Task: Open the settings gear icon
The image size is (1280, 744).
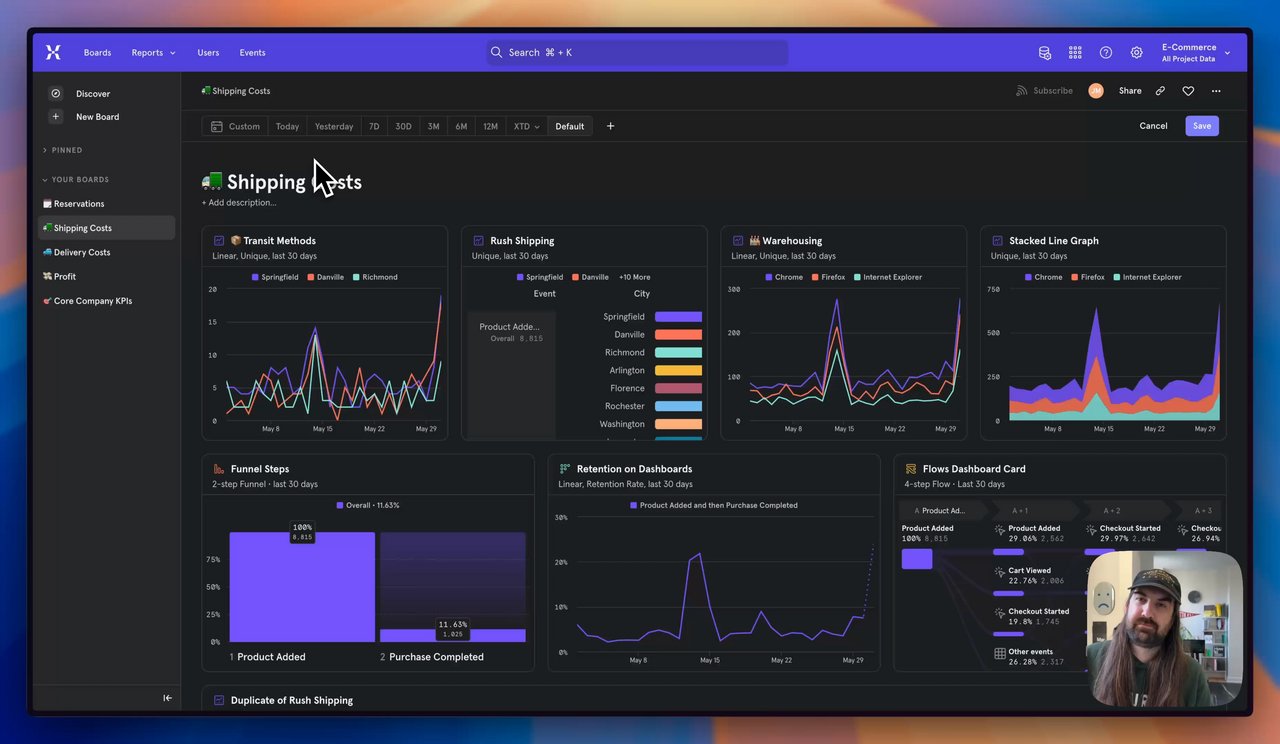Action: (x=1137, y=52)
